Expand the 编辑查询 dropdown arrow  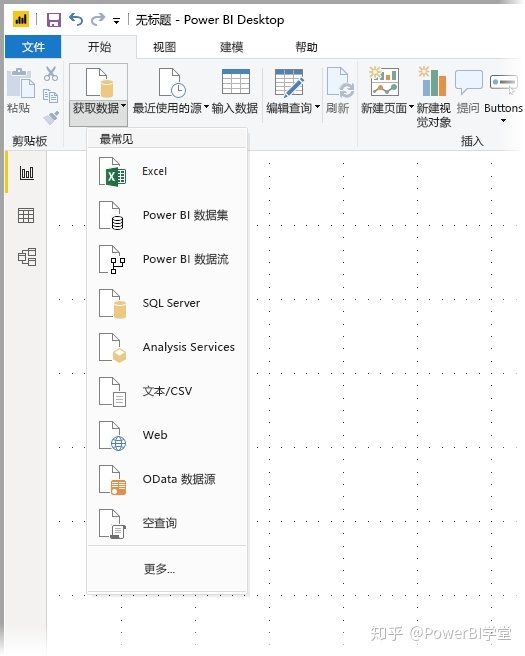(x=318, y=107)
